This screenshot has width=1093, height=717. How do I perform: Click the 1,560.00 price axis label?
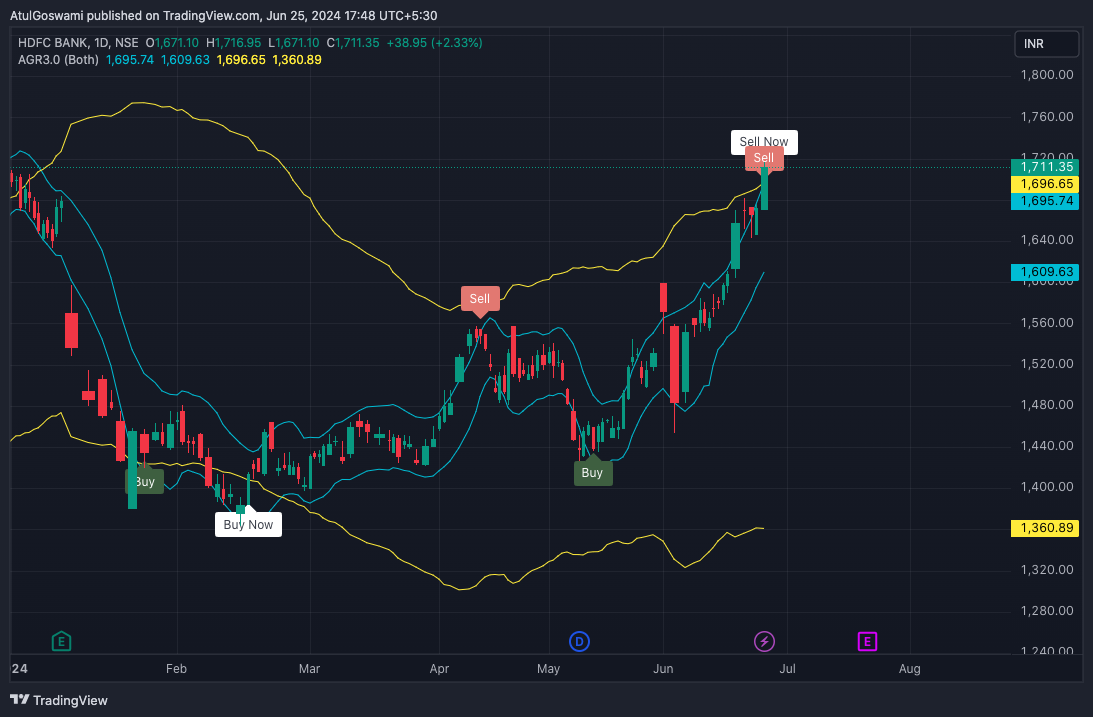[x=1046, y=323]
